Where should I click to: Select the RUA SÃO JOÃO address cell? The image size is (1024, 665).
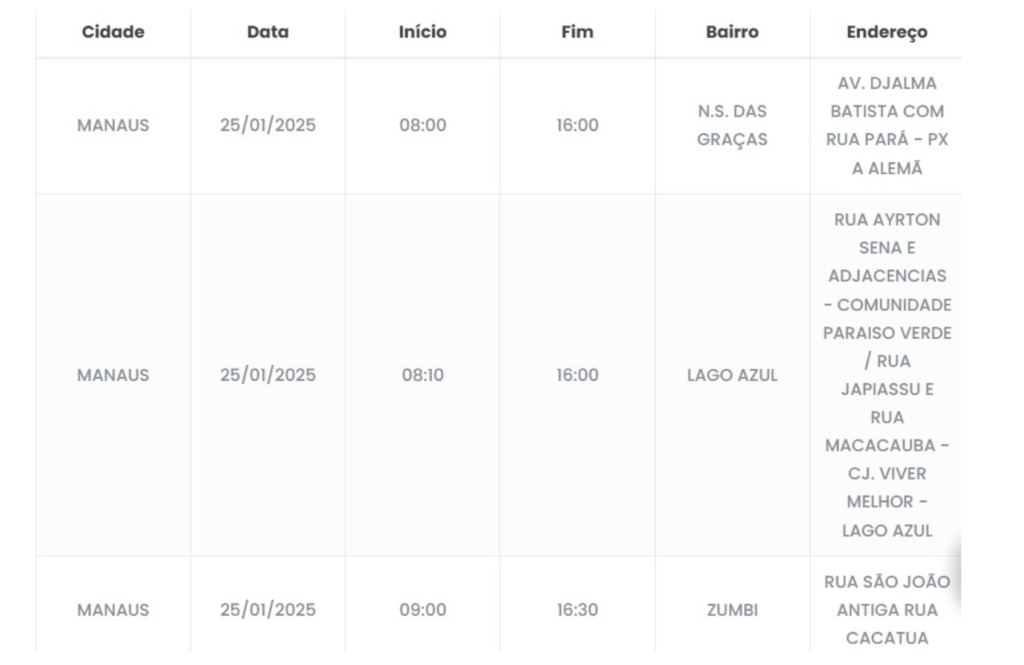click(887, 610)
